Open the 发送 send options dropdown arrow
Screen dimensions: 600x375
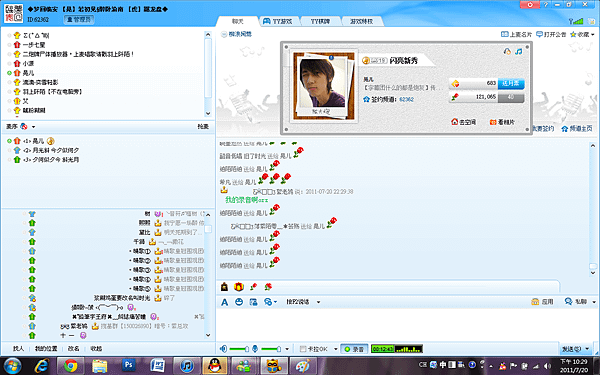[587, 349]
